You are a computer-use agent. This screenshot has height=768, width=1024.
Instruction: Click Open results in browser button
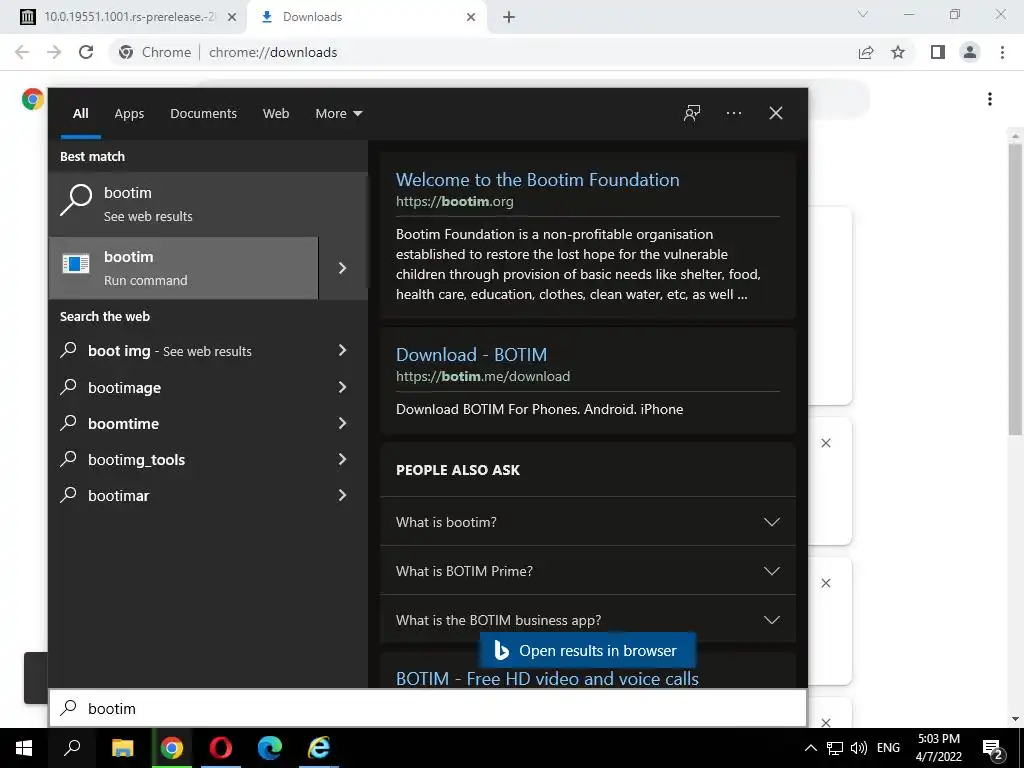[588, 650]
